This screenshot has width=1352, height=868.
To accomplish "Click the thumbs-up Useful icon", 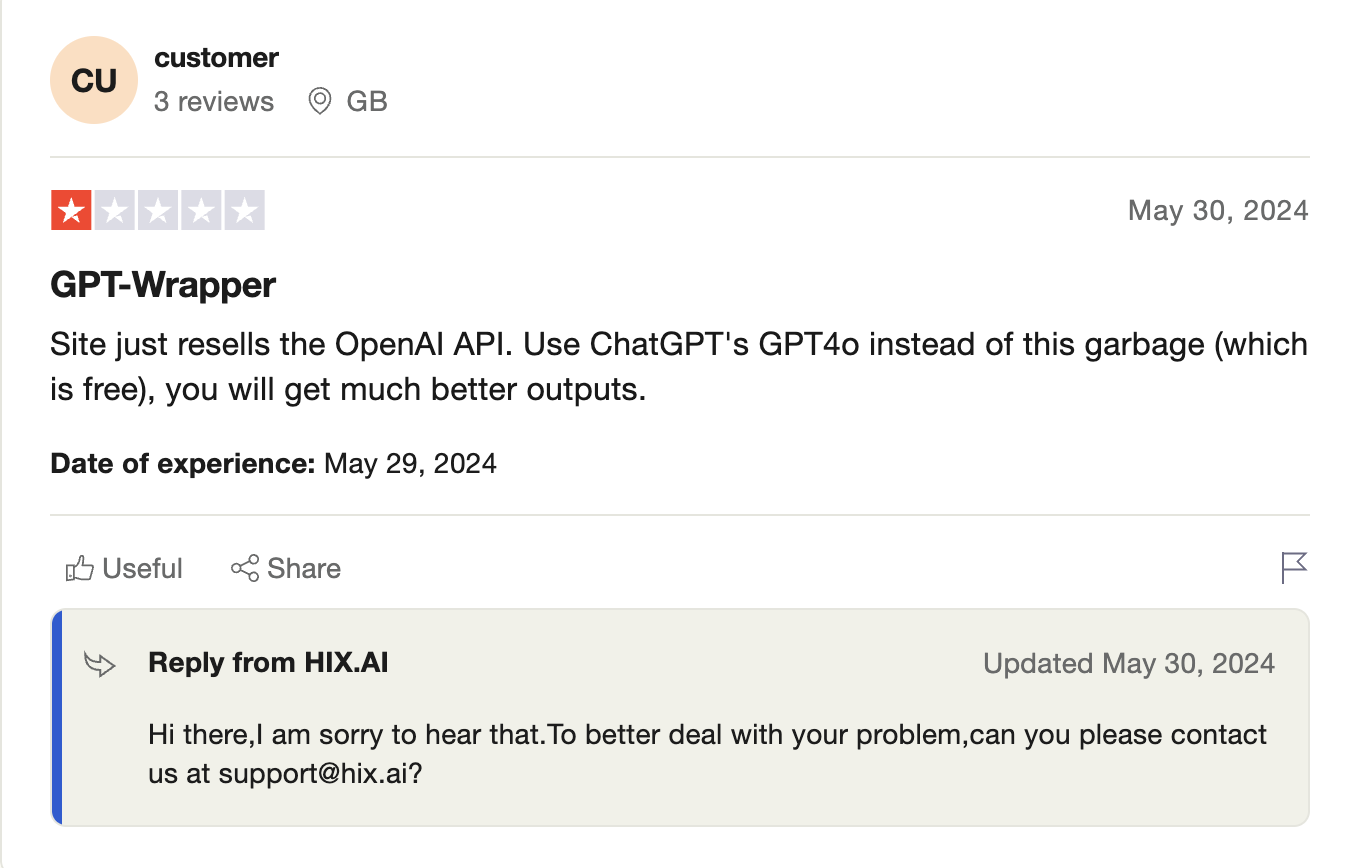I will coord(79,569).
